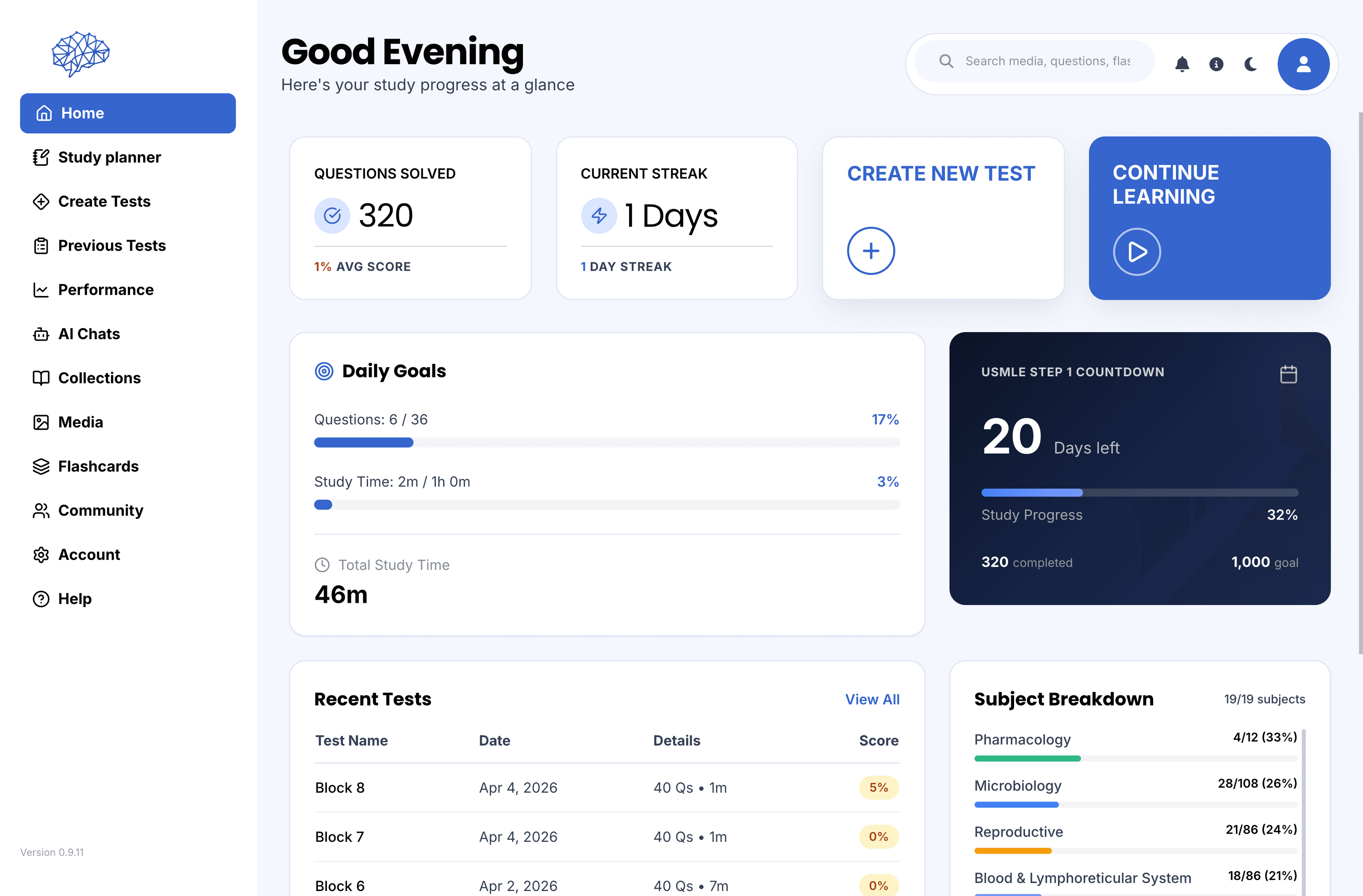Image resolution: width=1363 pixels, height=896 pixels.
Task: Click View All recent tests
Action: [x=872, y=699]
